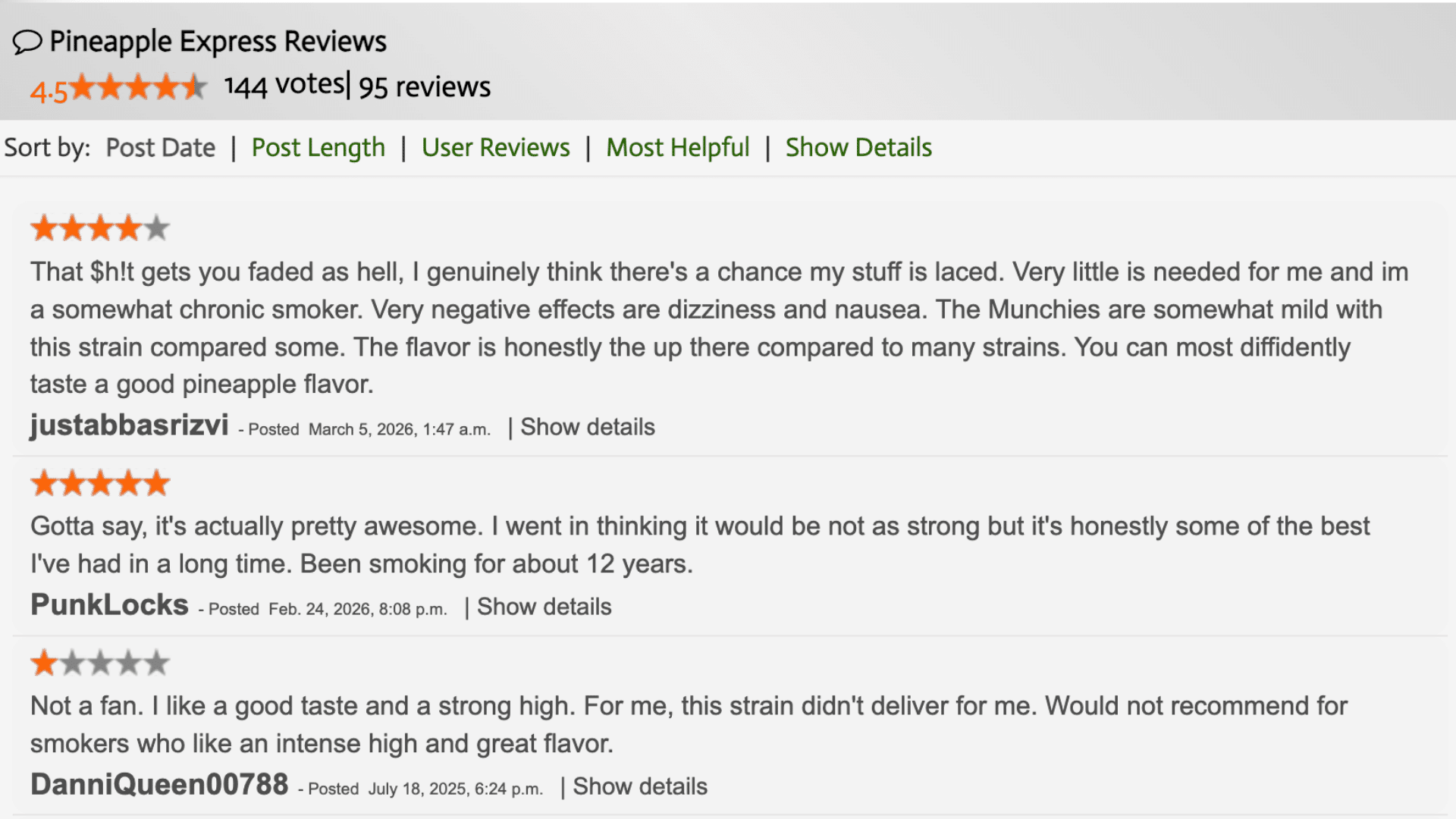Open details for DanniQueen00788's review
1456x819 pixels.
point(640,786)
